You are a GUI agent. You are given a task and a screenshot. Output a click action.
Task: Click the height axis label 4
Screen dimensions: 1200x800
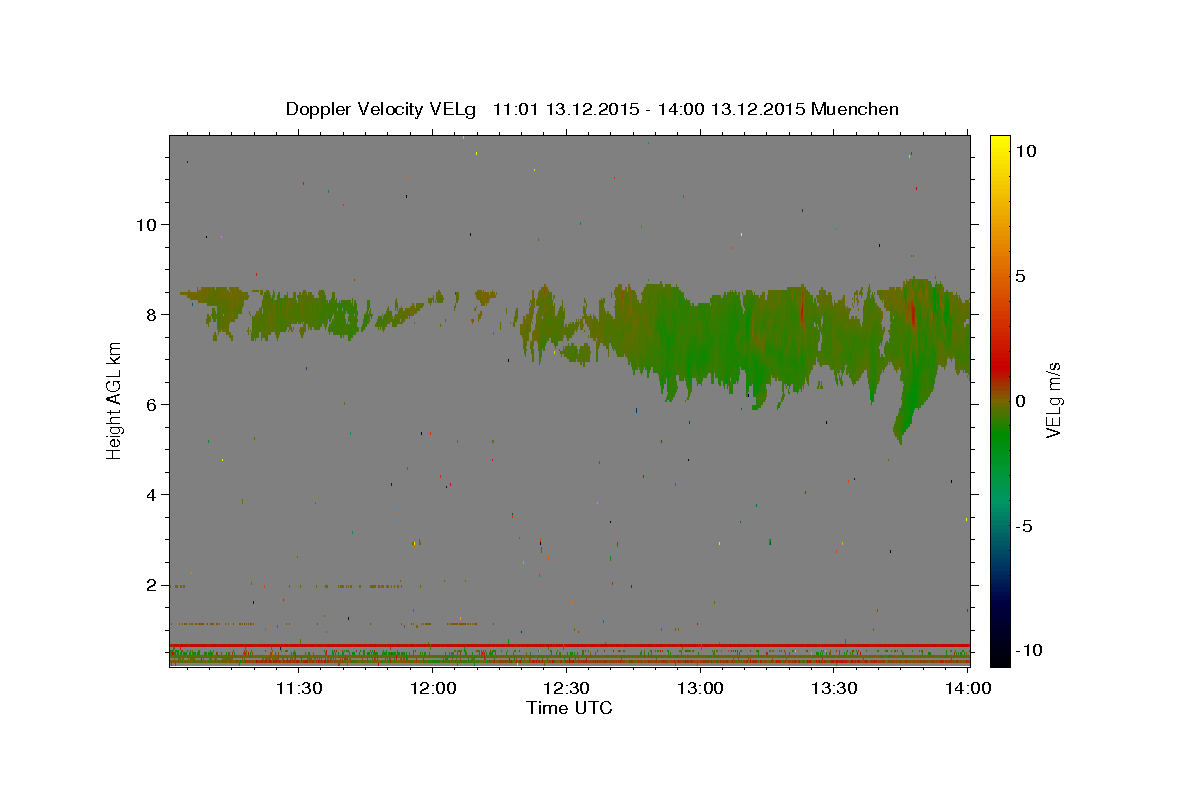(151, 494)
